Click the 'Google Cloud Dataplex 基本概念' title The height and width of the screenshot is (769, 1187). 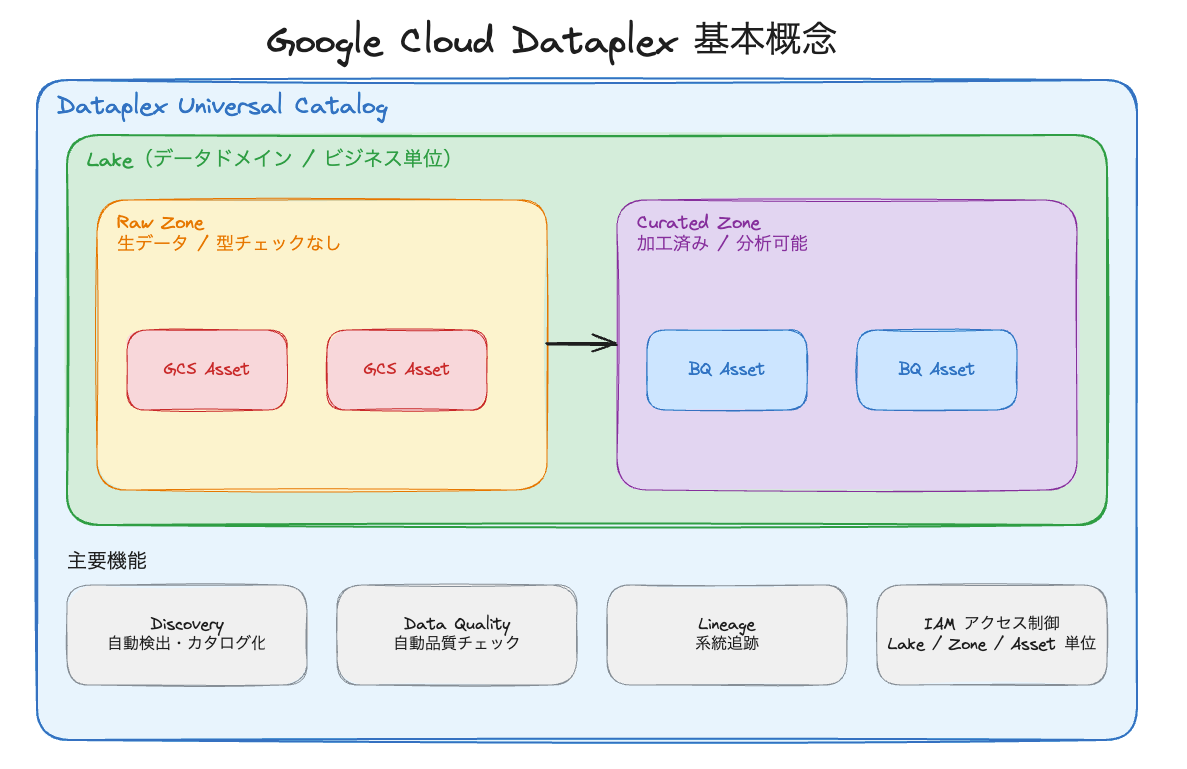pos(552,42)
